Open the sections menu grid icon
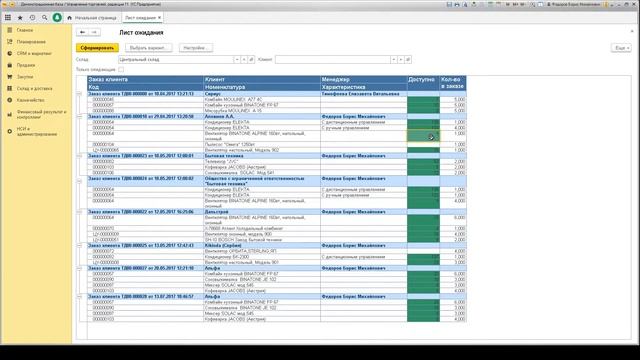Screen dimensions: 640x360 [x=8, y=18]
